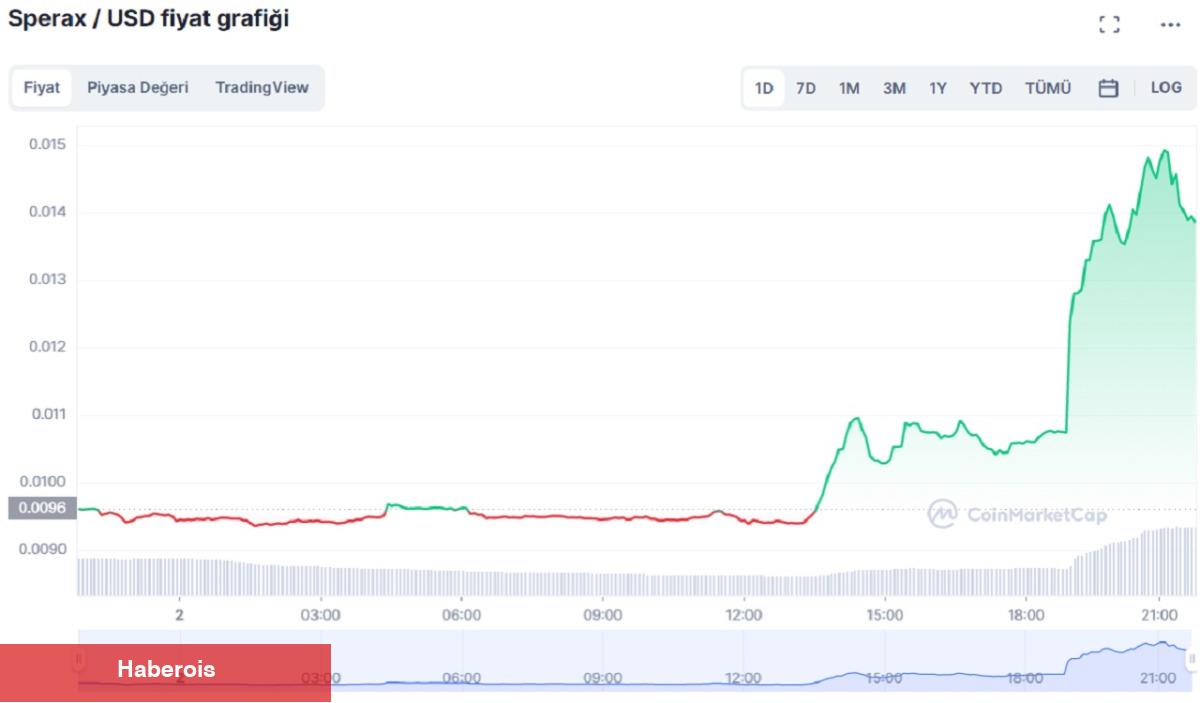The width and height of the screenshot is (1200, 703).
Task: Click the 12:00 time axis label
Action: coord(744,615)
